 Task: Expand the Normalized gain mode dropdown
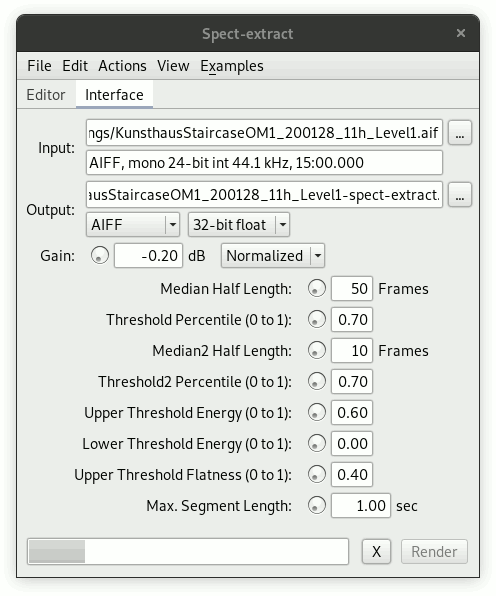273,255
